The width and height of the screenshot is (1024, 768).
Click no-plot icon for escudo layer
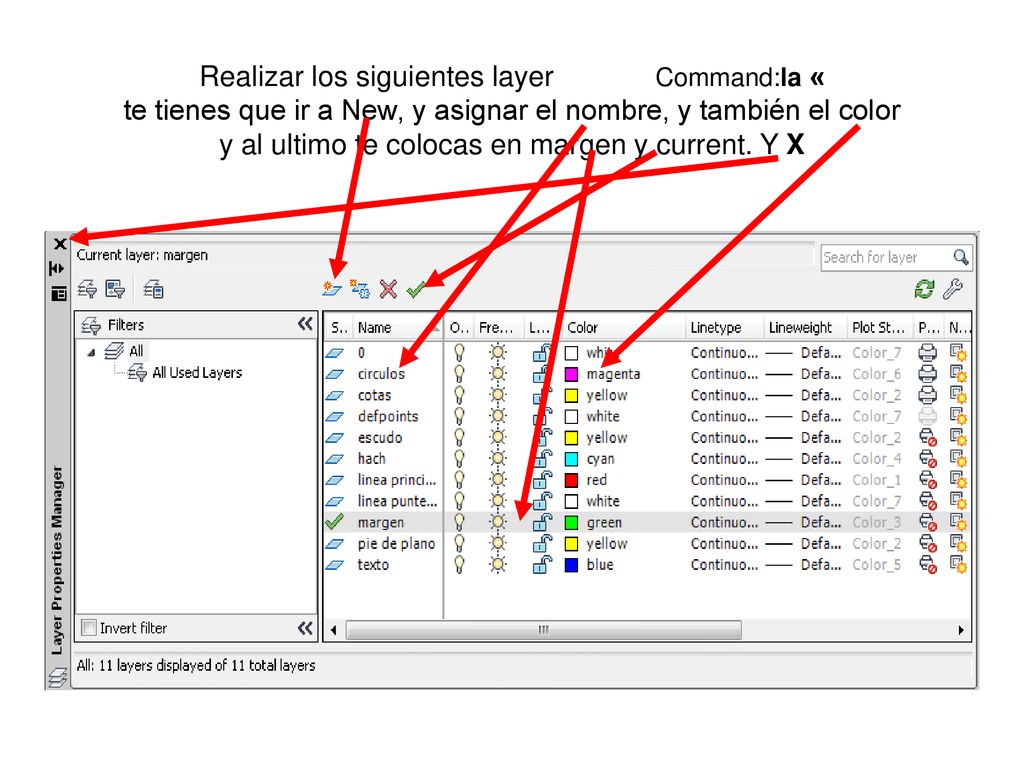(928, 438)
